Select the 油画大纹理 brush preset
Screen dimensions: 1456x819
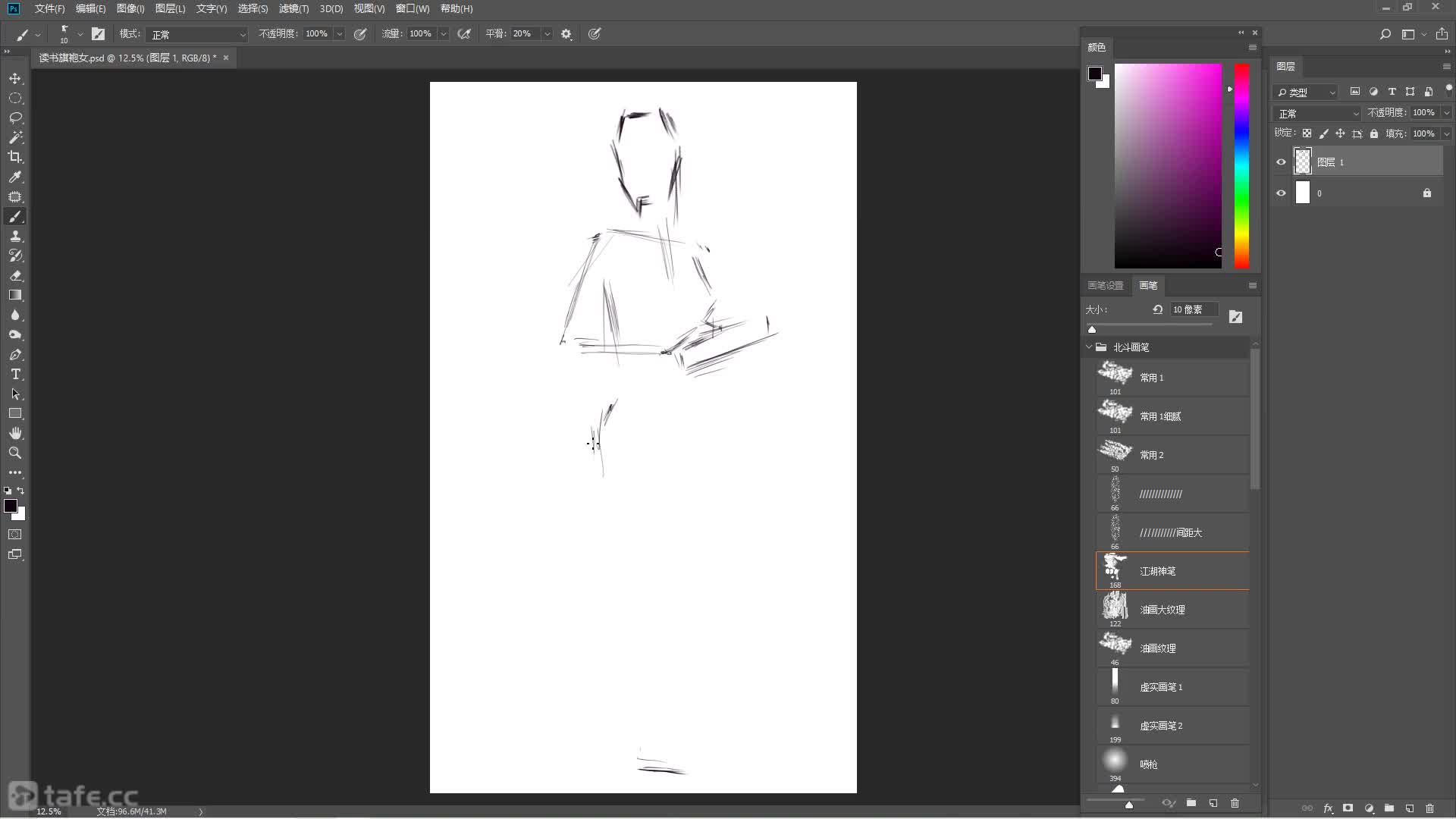click(1172, 610)
